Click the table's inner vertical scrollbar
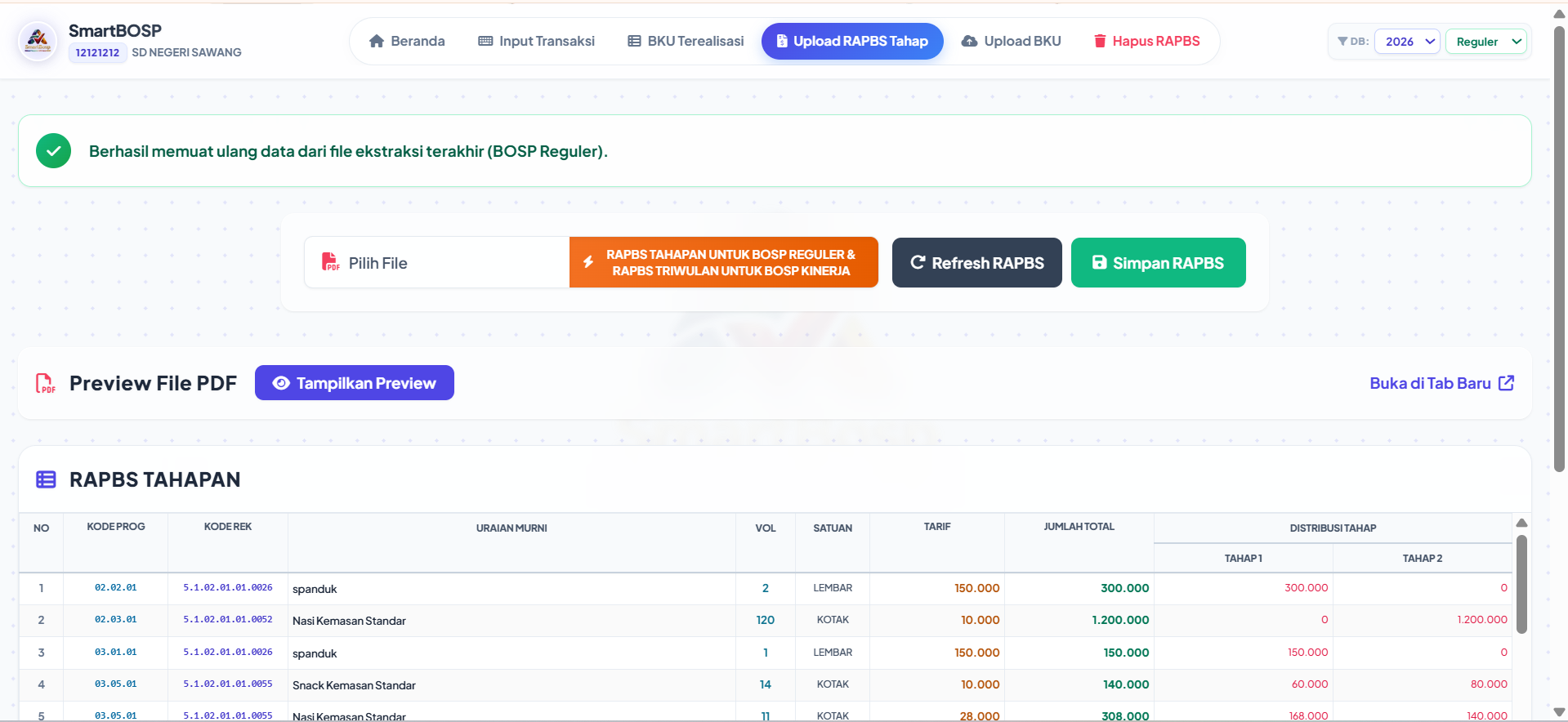Image resolution: width=1568 pixels, height=722 pixels. (x=1521, y=584)
